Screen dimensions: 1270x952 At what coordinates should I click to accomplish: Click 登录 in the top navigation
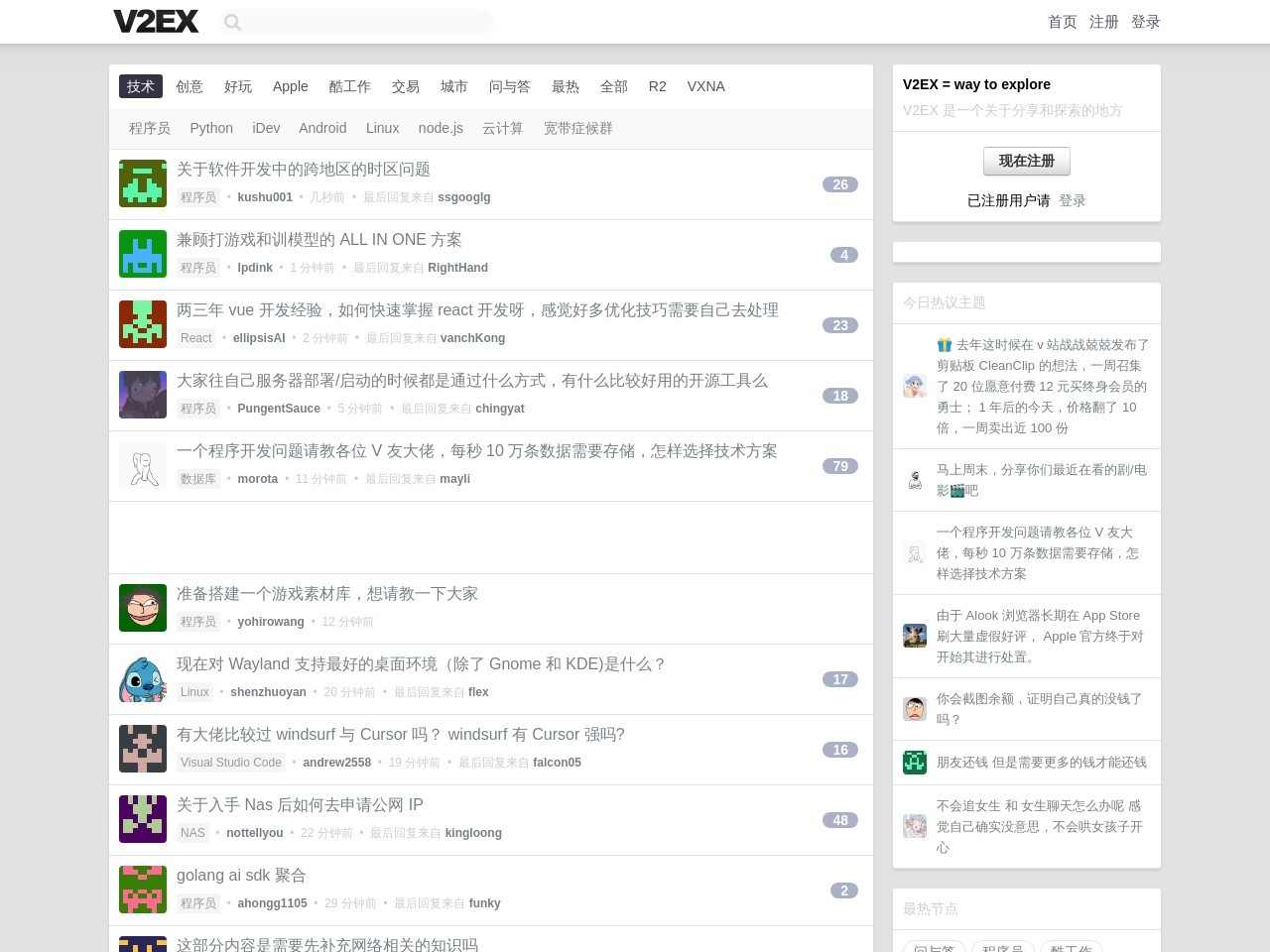[1145, 22]
